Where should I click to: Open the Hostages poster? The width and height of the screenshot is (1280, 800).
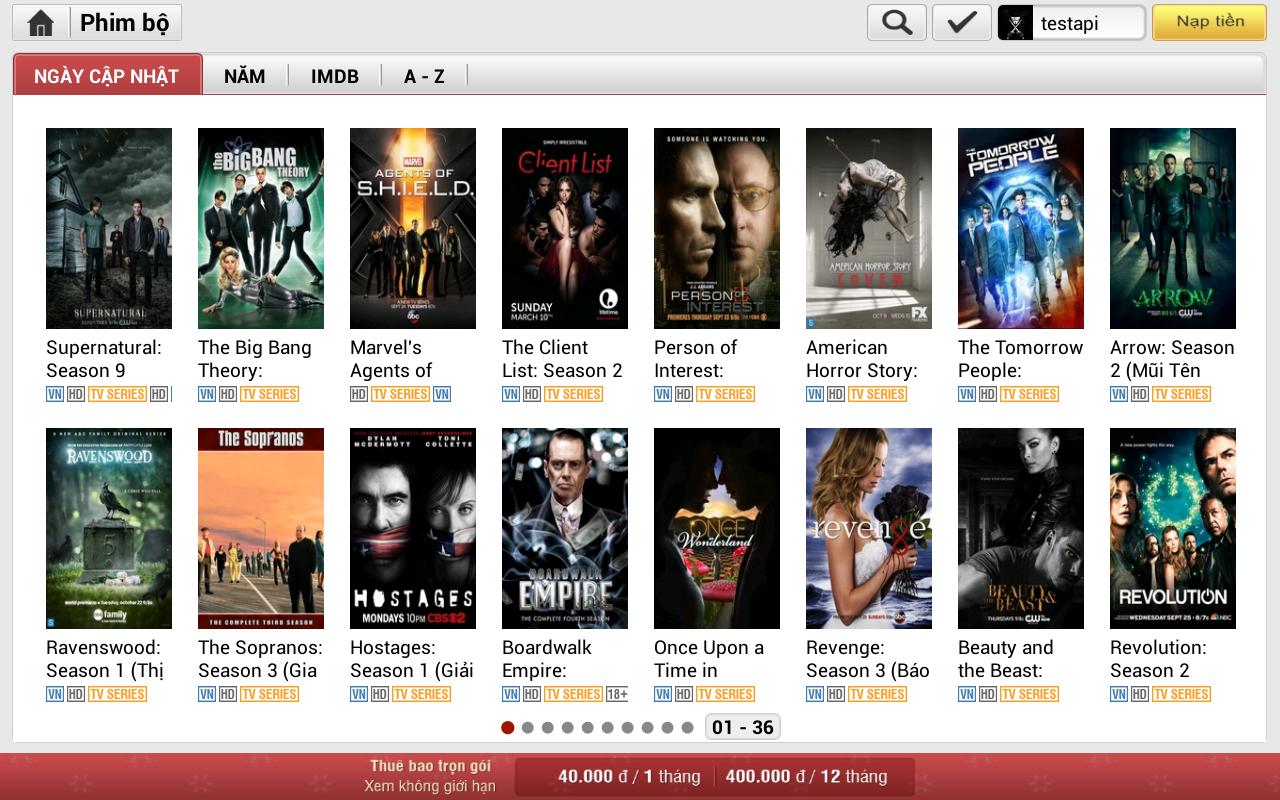point(413,528)
